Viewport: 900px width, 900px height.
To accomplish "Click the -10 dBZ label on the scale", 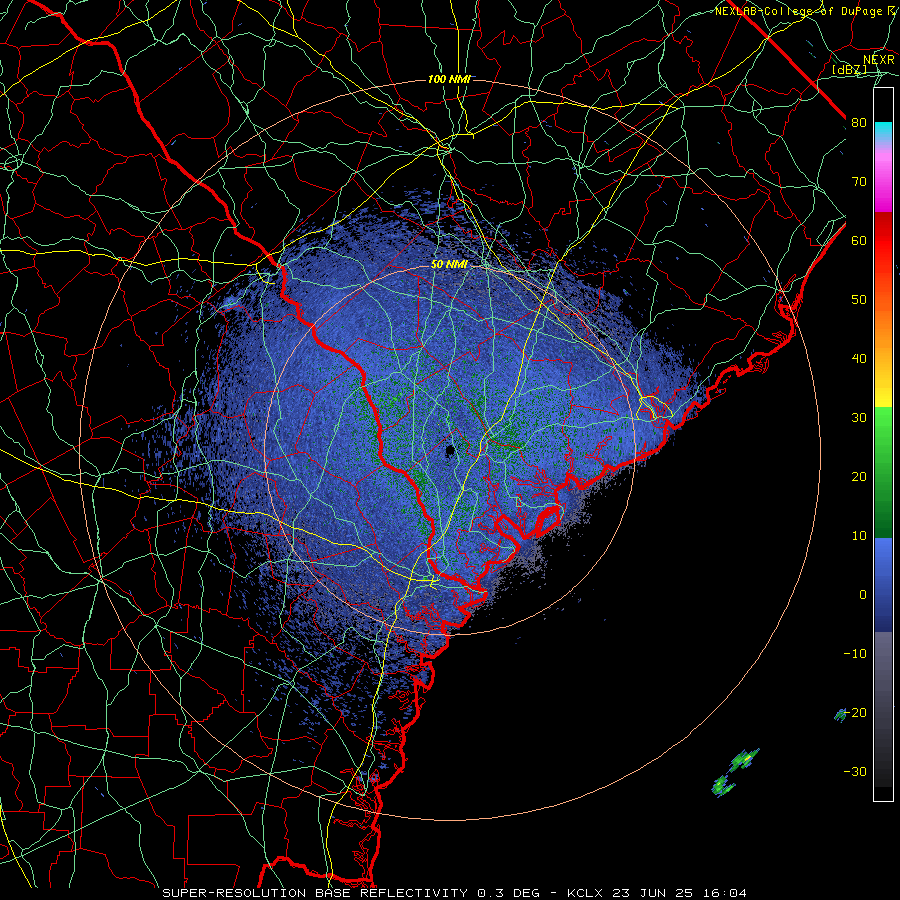I will tap(855, 654).
